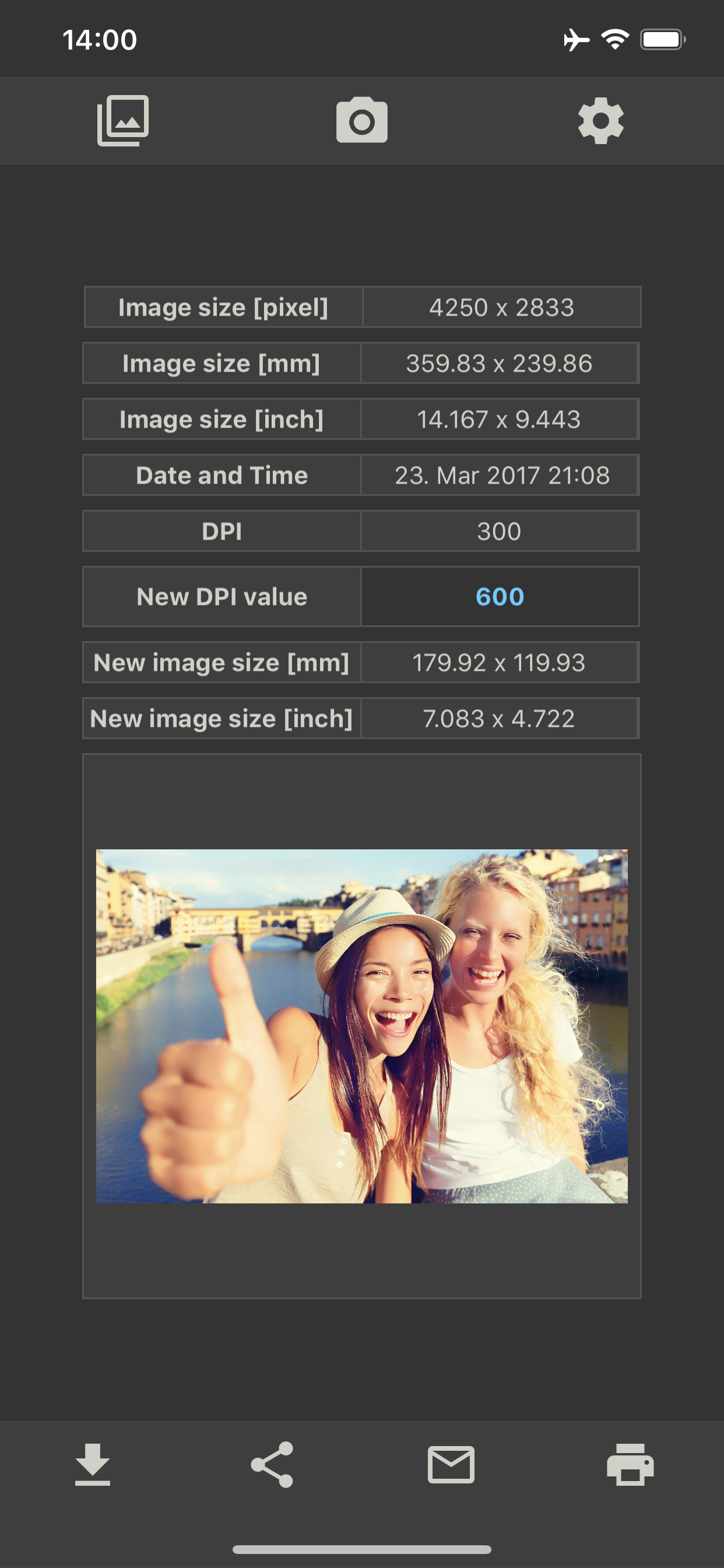
Task: Tap the 'Image size [inch]' label
Action: click(222, 419)
